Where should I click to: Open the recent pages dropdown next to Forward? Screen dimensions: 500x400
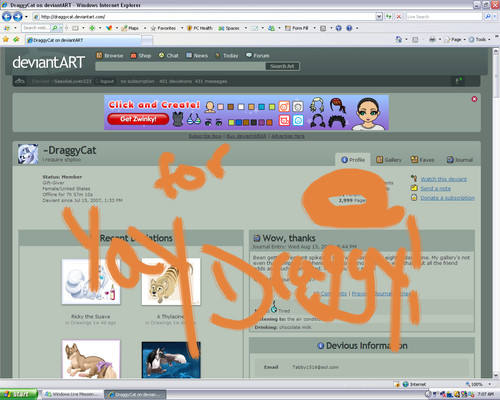pos(26,17)
